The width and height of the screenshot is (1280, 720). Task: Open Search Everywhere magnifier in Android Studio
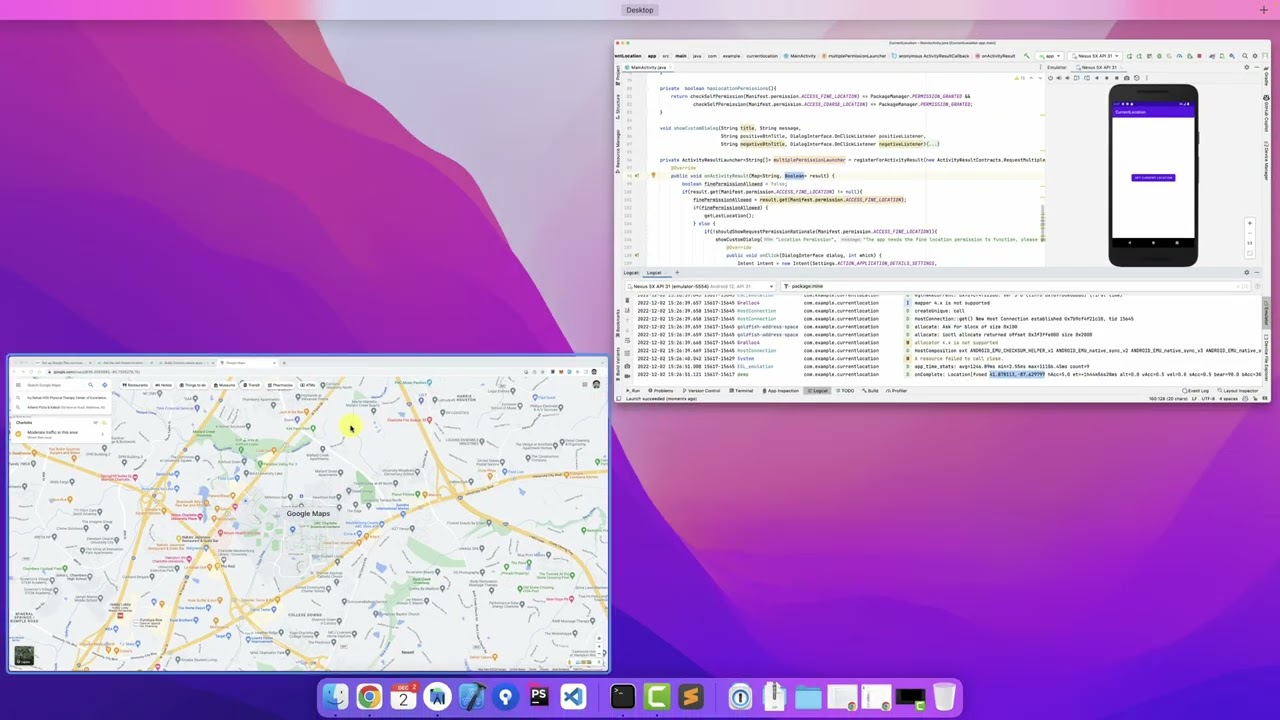pos(1247,56)
